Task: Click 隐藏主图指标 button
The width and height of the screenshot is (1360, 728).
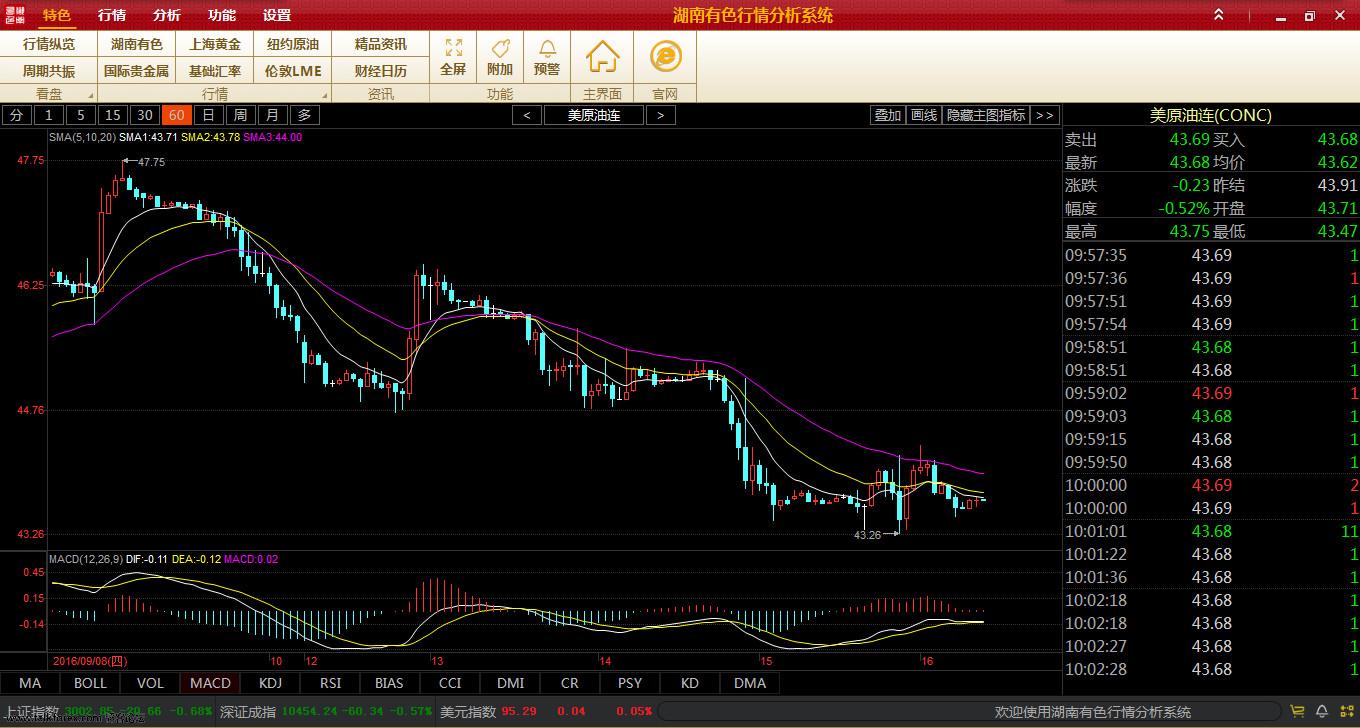Action: [x=986, y=115]
